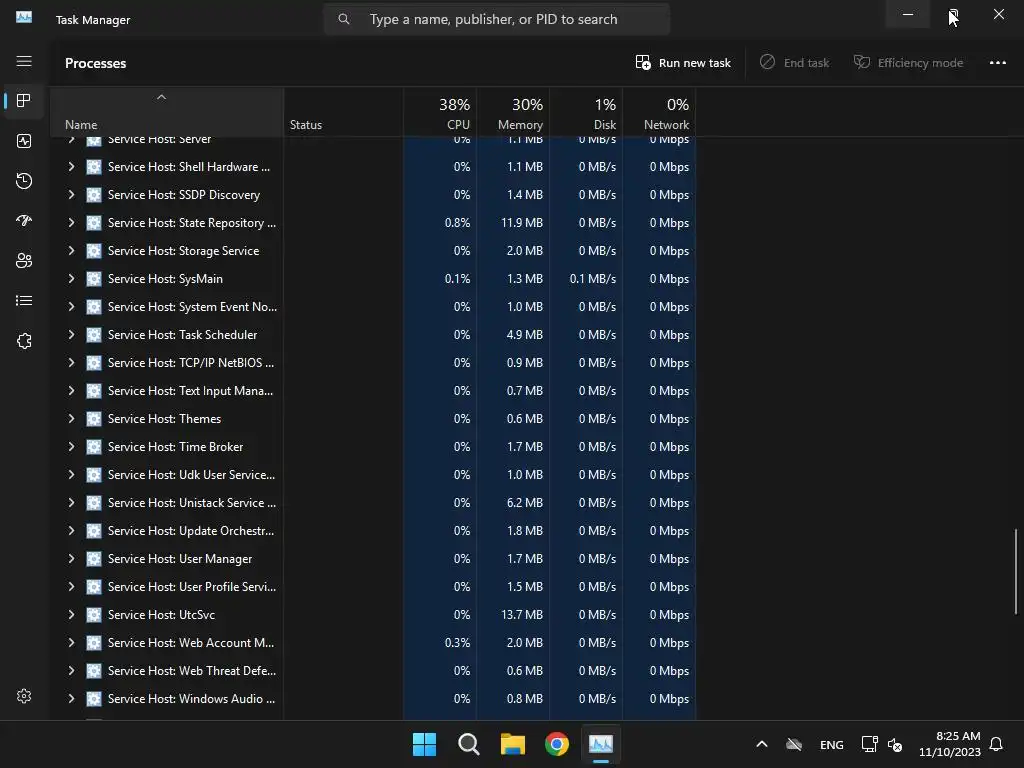Select Service Host: Udk User Service row
Image resolution: width=1024 pixels, height=768 pixels.
[373, 475]
